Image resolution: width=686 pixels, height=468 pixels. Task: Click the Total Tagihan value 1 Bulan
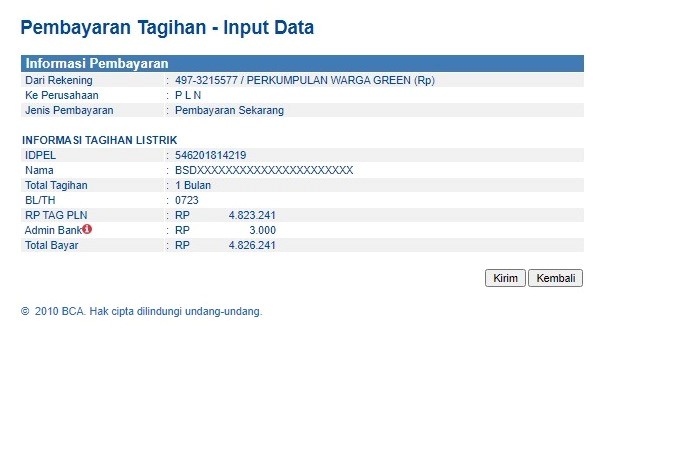point(193,185)
